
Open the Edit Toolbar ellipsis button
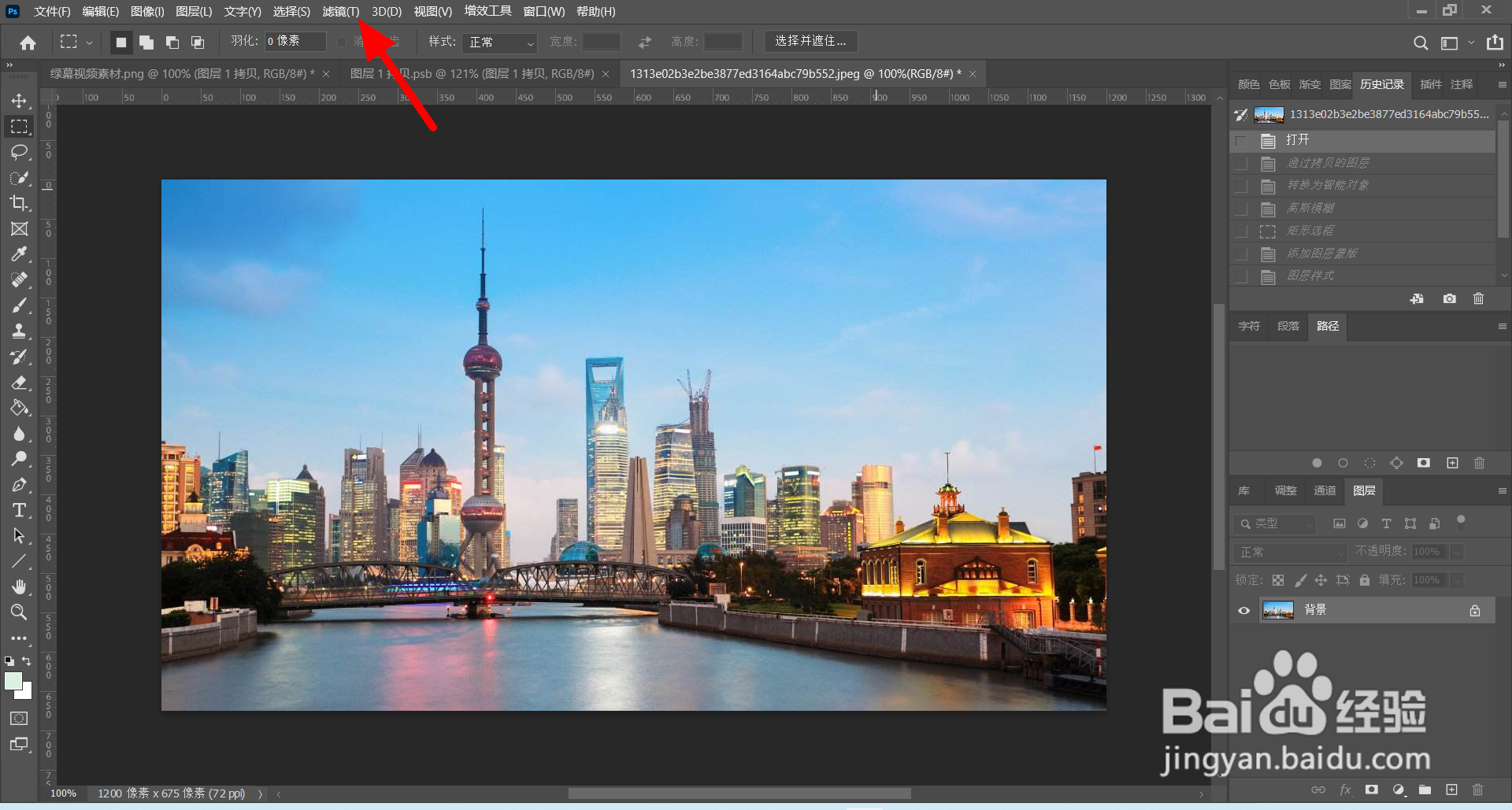20,638
